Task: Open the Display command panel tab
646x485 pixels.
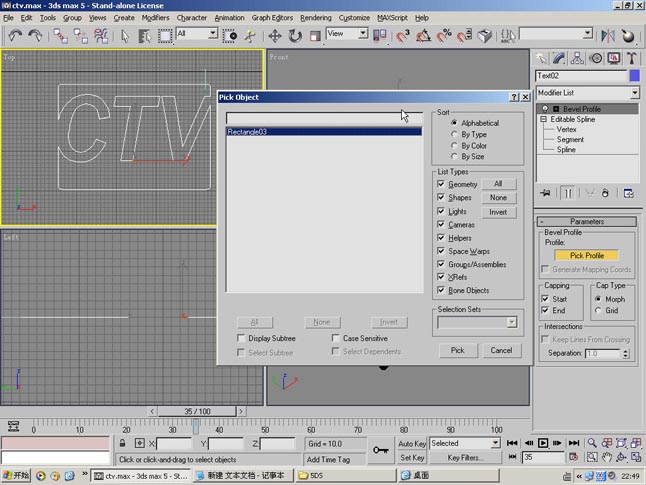Action: [614, 59]
